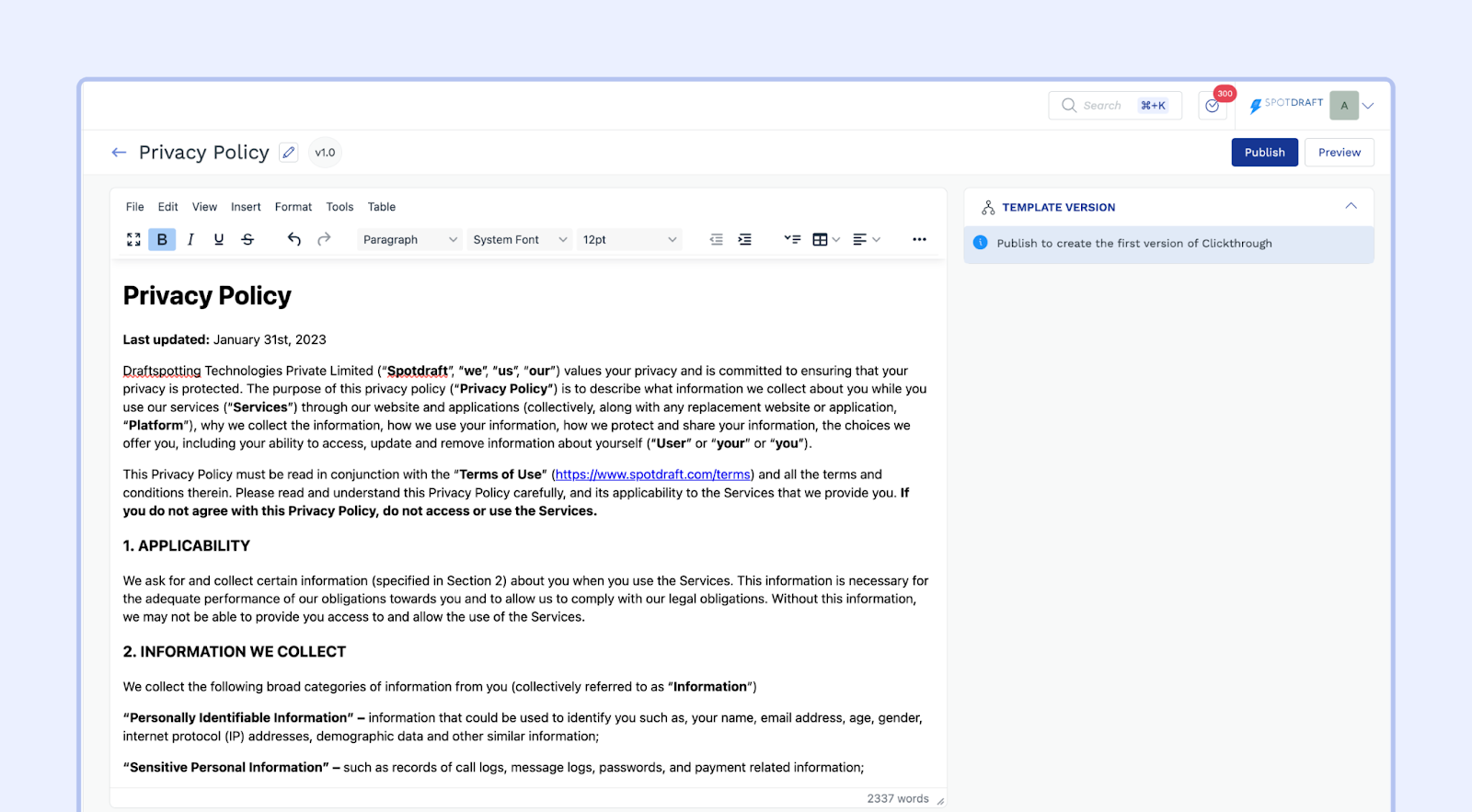Click the text alignment icon

click(x=859, y=239)
